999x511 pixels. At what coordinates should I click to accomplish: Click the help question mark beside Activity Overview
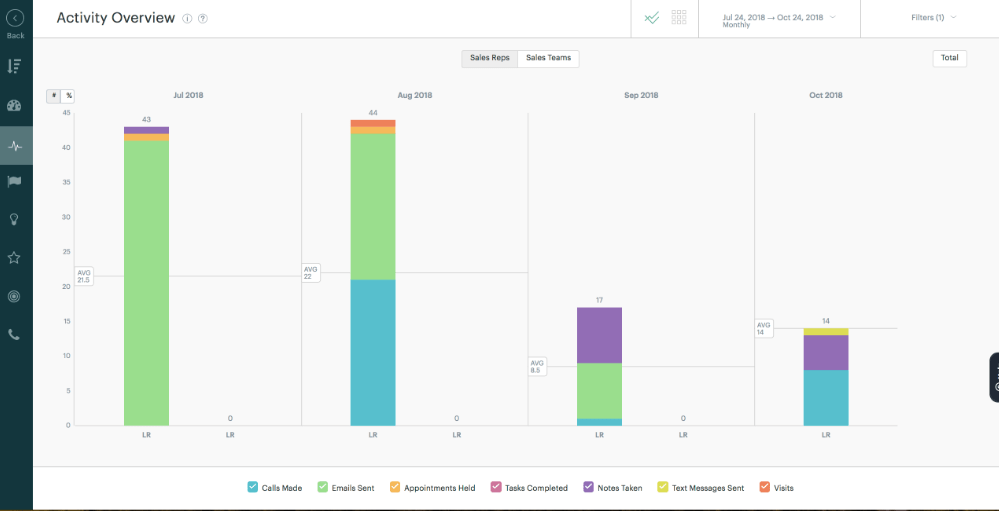(x=203, y=19)
